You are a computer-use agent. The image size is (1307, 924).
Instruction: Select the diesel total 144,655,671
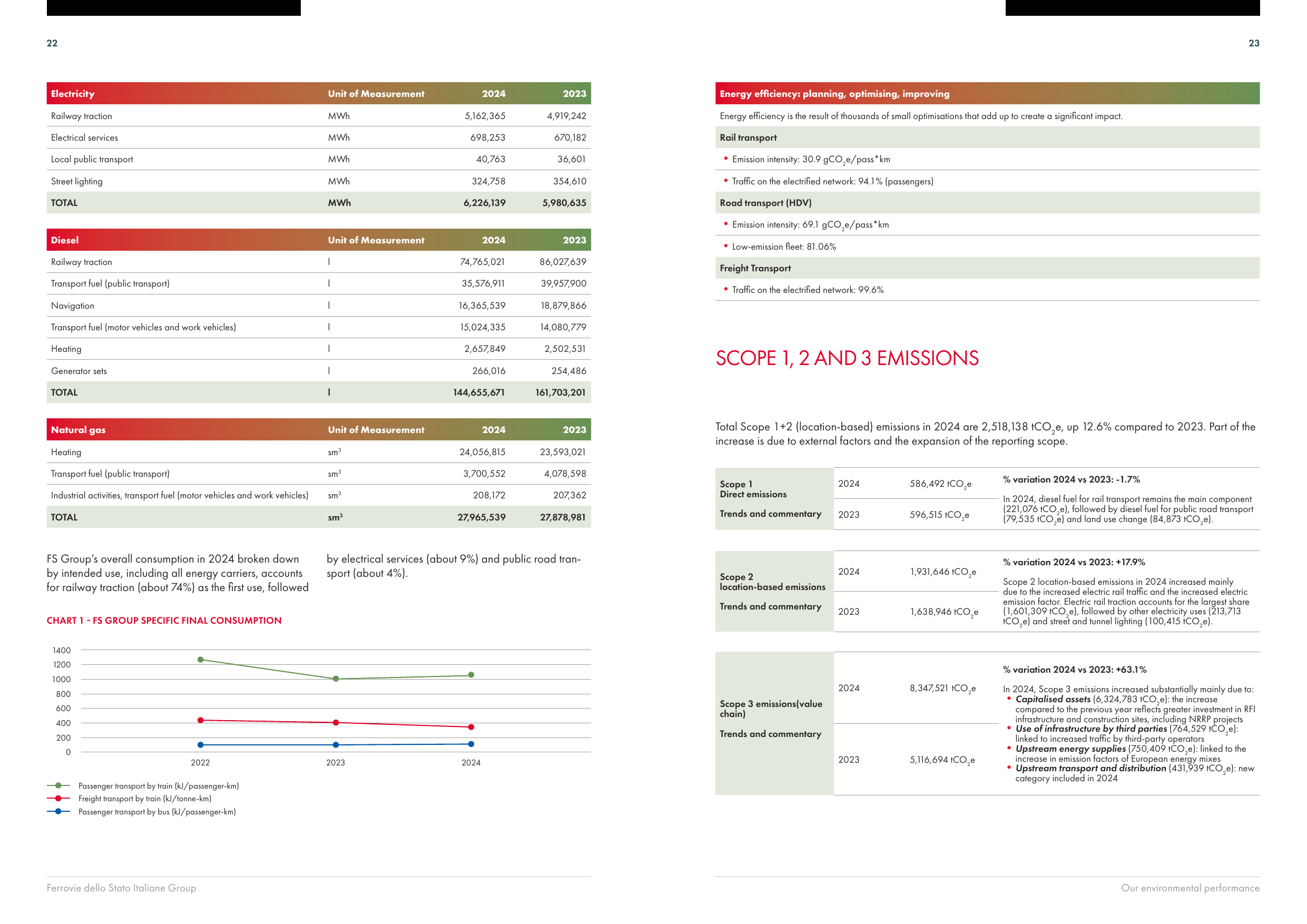(479, 392)
